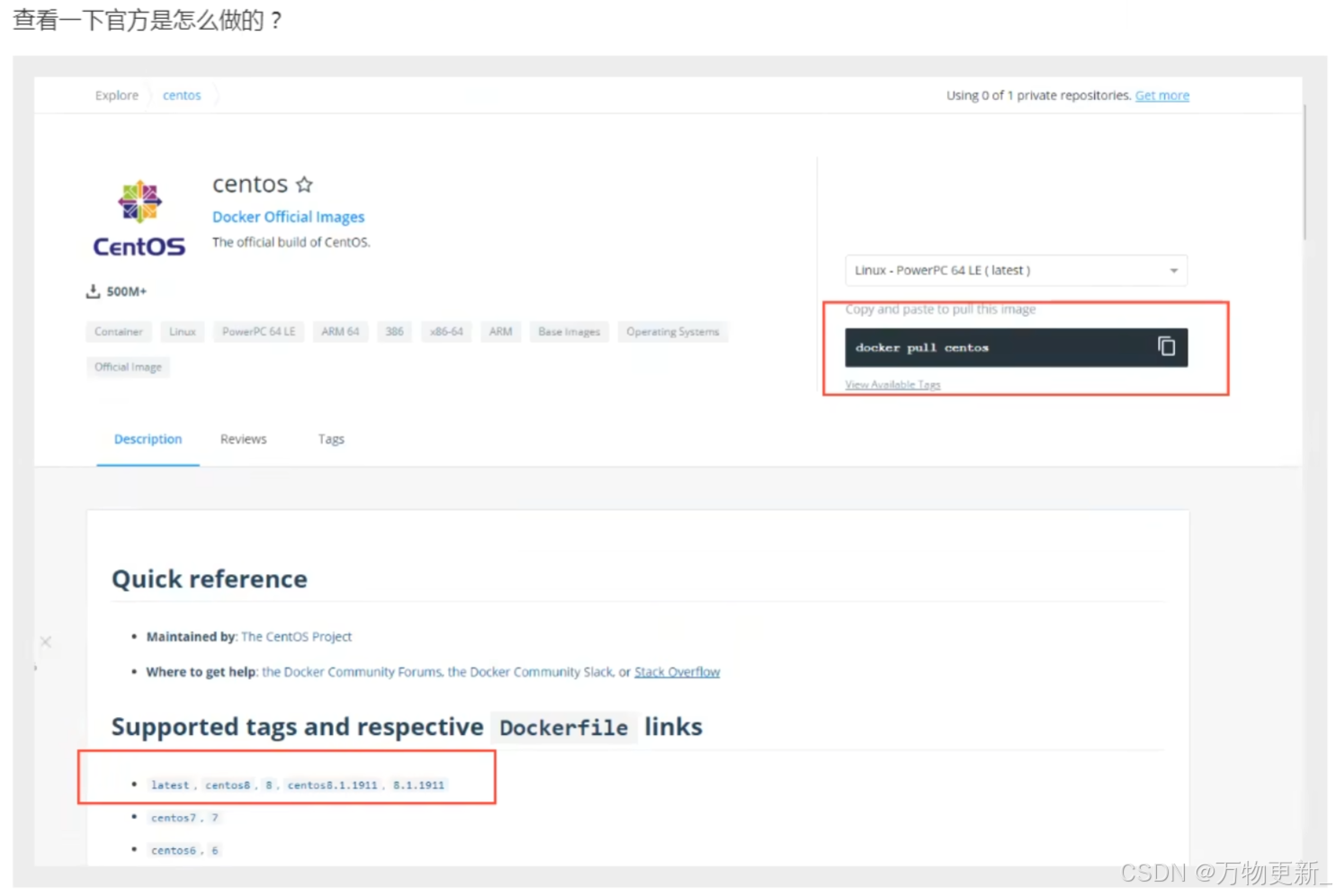The height and width of the screenshot is (896, 1336).
Task: Select the Operating Systems tag
Action: (672, 332)
